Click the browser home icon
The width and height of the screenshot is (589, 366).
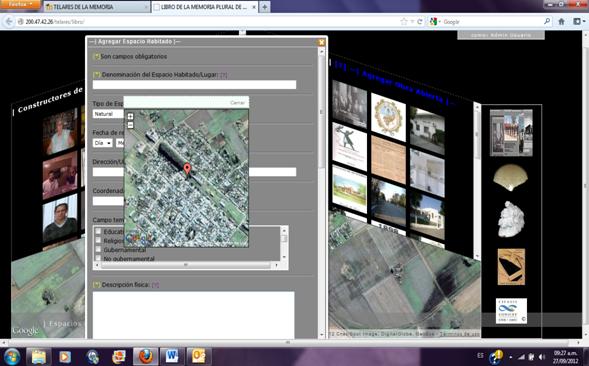[561, 22]
